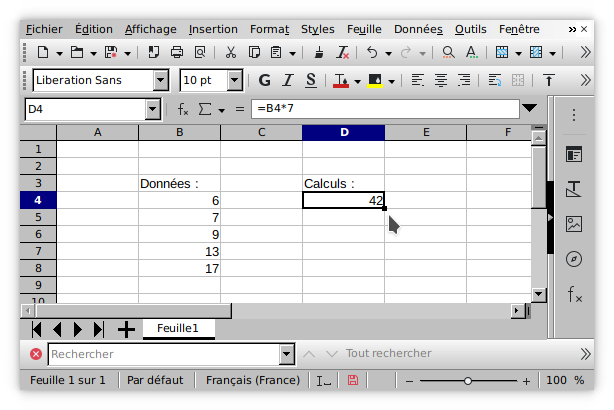
Task: Open the Données menu
Action: point(417,29)
